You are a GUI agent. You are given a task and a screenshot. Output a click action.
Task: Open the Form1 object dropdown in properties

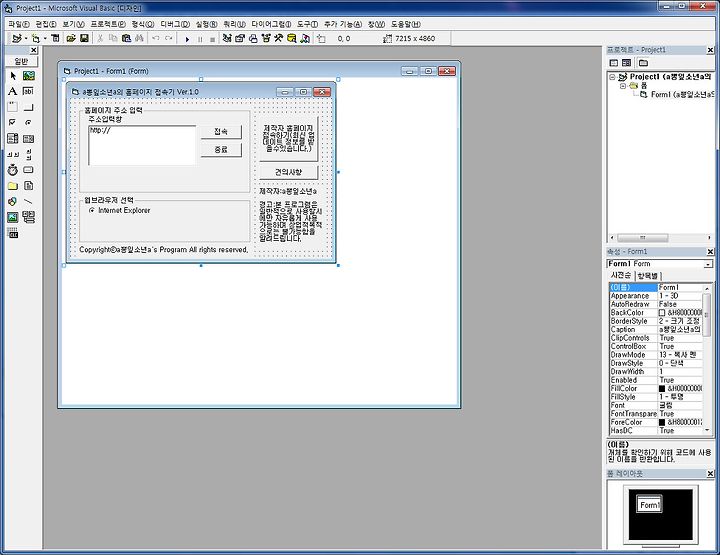[x=708, y=264]
